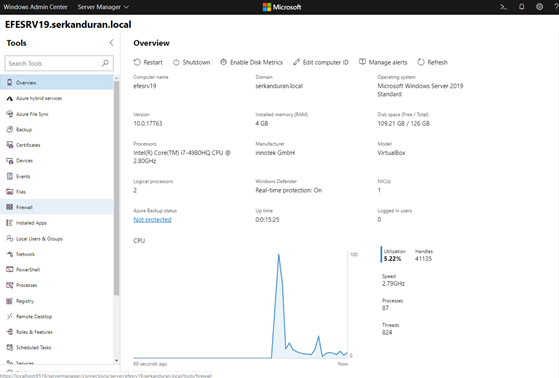This screenshot has width=559, height=378.
Task: Click the down arrow of the tools scrollbar
Action: [x=116, y=361]
